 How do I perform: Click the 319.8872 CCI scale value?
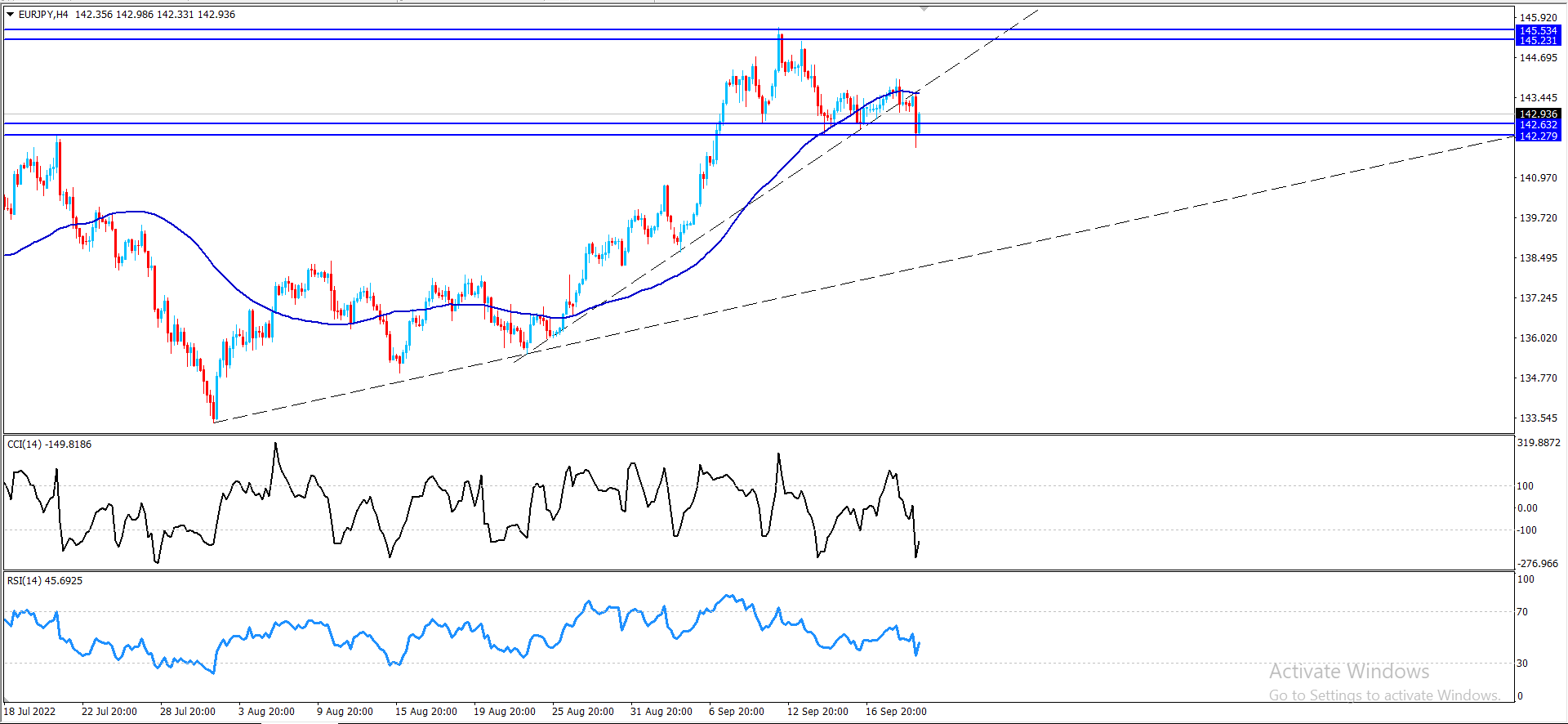(x=1539, y=443)
